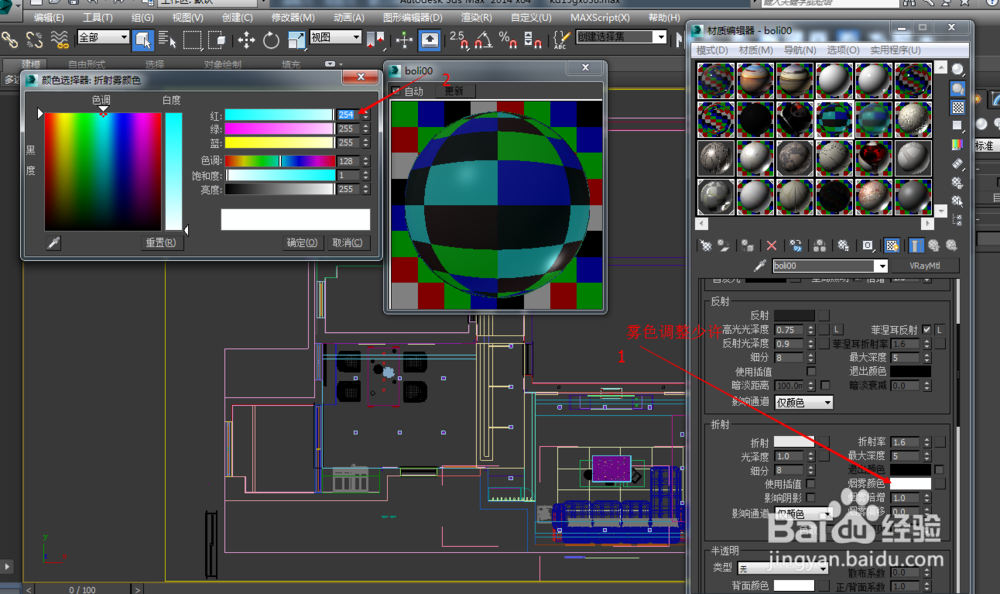Screen dimensions: 1000x594
Task: Click color picker eyedropper in color selector
Action: click(x=54, y=242)
